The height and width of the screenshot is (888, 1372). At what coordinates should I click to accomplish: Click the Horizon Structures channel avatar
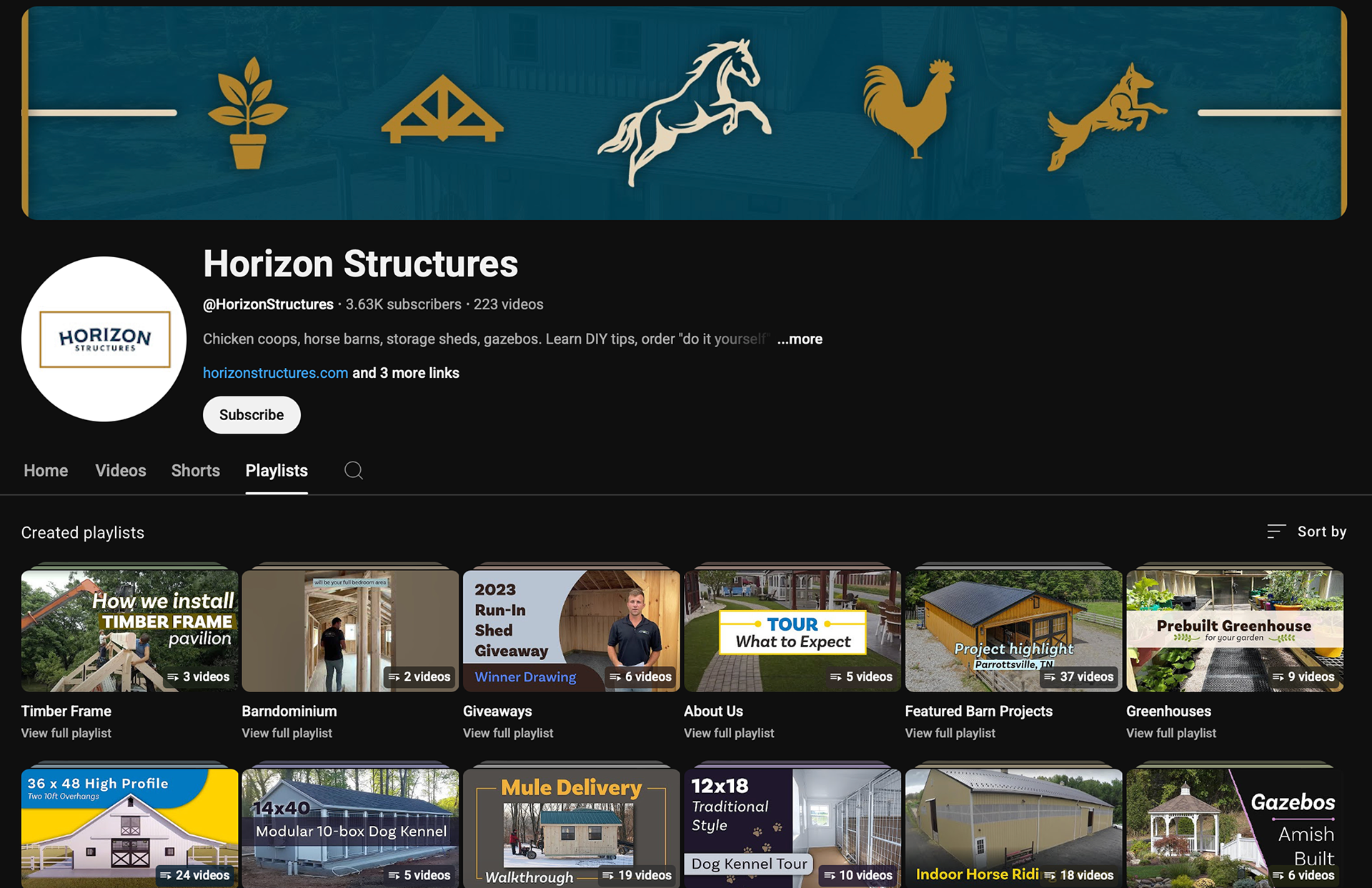click(104, 339)
